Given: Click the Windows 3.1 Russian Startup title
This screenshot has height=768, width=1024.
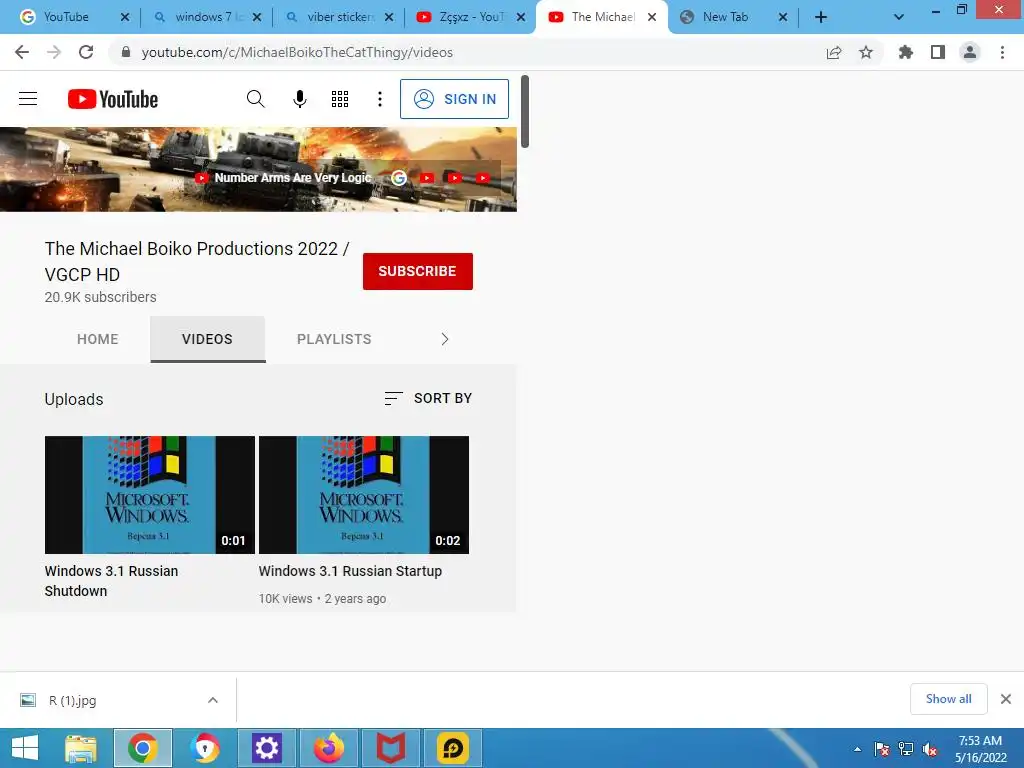Looking at the screenshot, I should point(350,571).
